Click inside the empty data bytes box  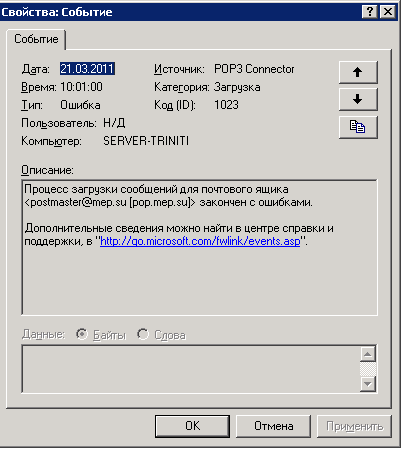pos(190,369)
